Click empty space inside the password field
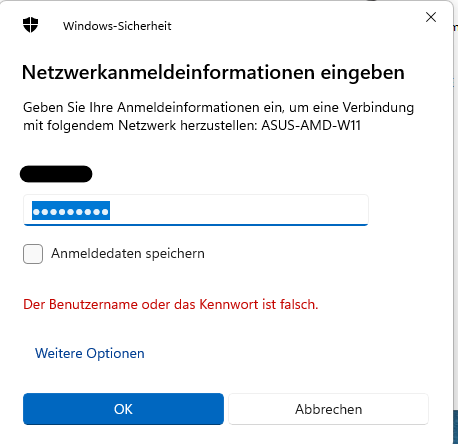 [240, 210]
